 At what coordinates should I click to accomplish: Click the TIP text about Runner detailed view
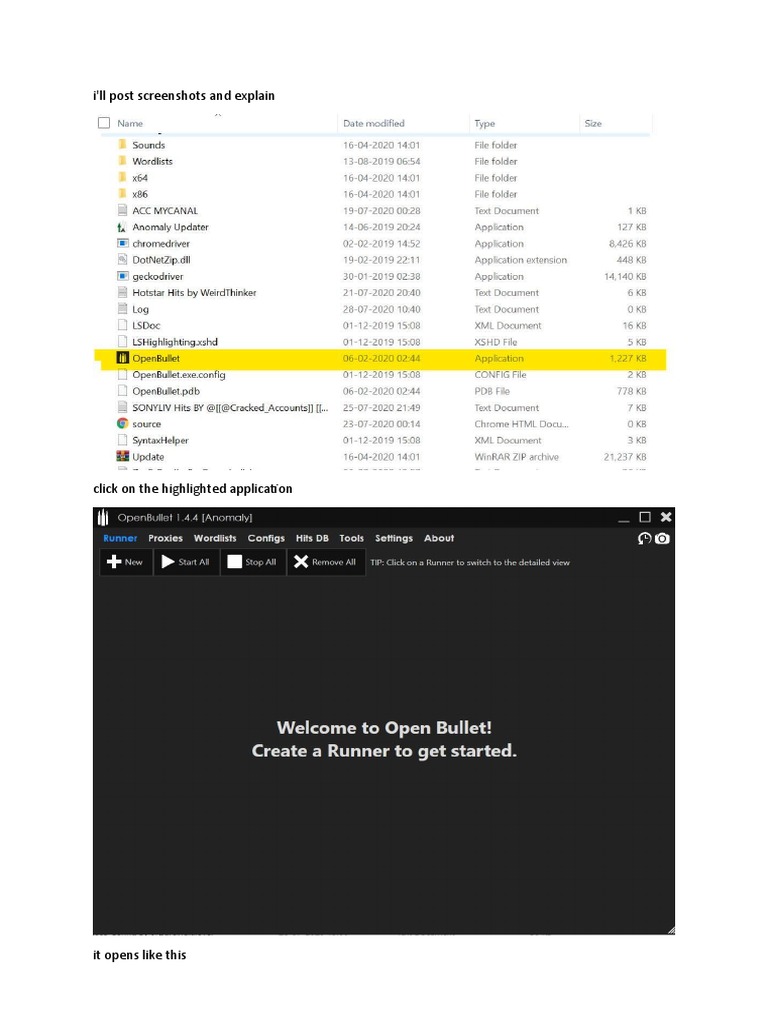pyautogui.click(x=470, y=562)
